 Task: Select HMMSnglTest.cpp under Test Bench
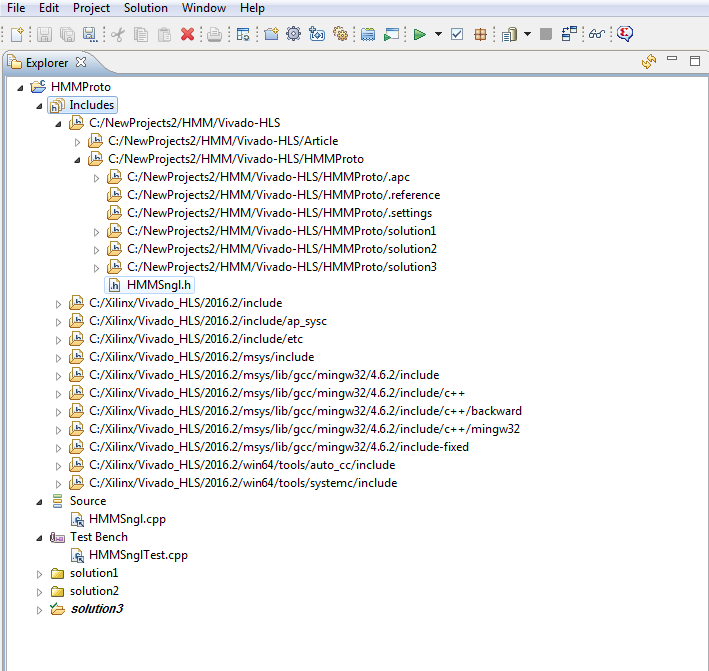(x=130, y=555)
